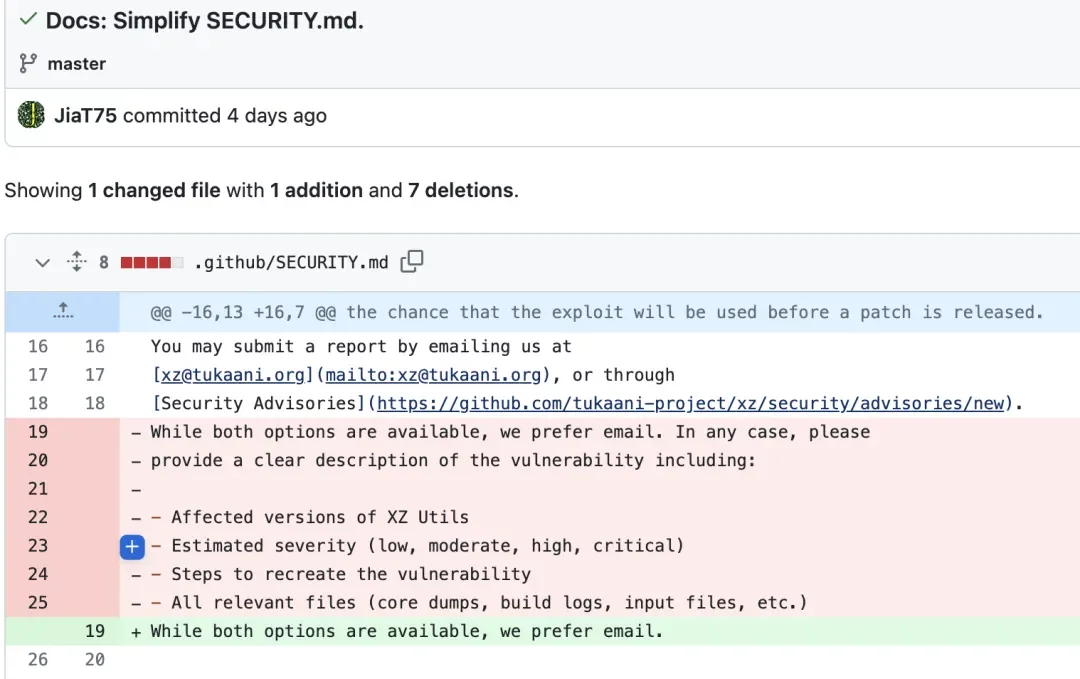Copy the .github/SECURITY.md file path
1080x679 pixels.
(412, 262)
